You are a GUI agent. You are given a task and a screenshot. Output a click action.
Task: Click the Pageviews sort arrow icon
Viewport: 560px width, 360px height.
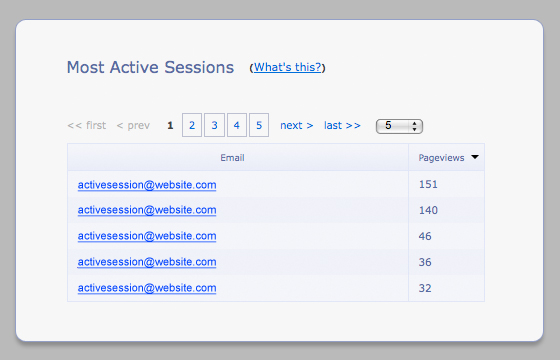coord(475,157)
